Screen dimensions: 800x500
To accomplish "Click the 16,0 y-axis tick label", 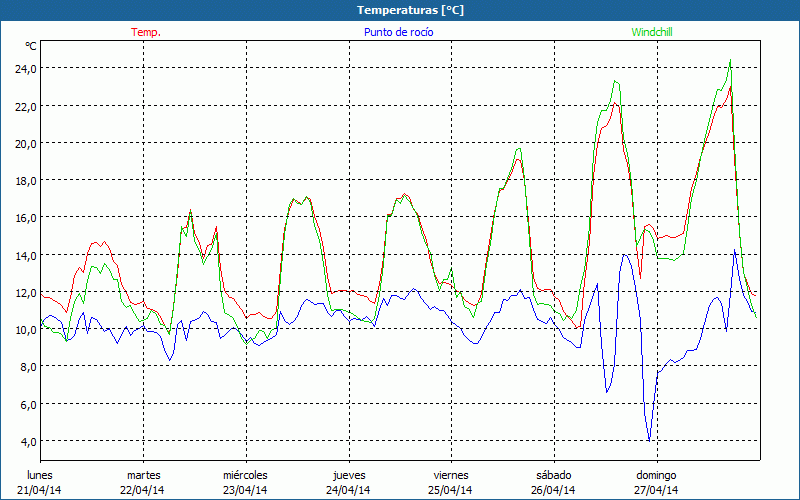I will (x=25, y=217).
